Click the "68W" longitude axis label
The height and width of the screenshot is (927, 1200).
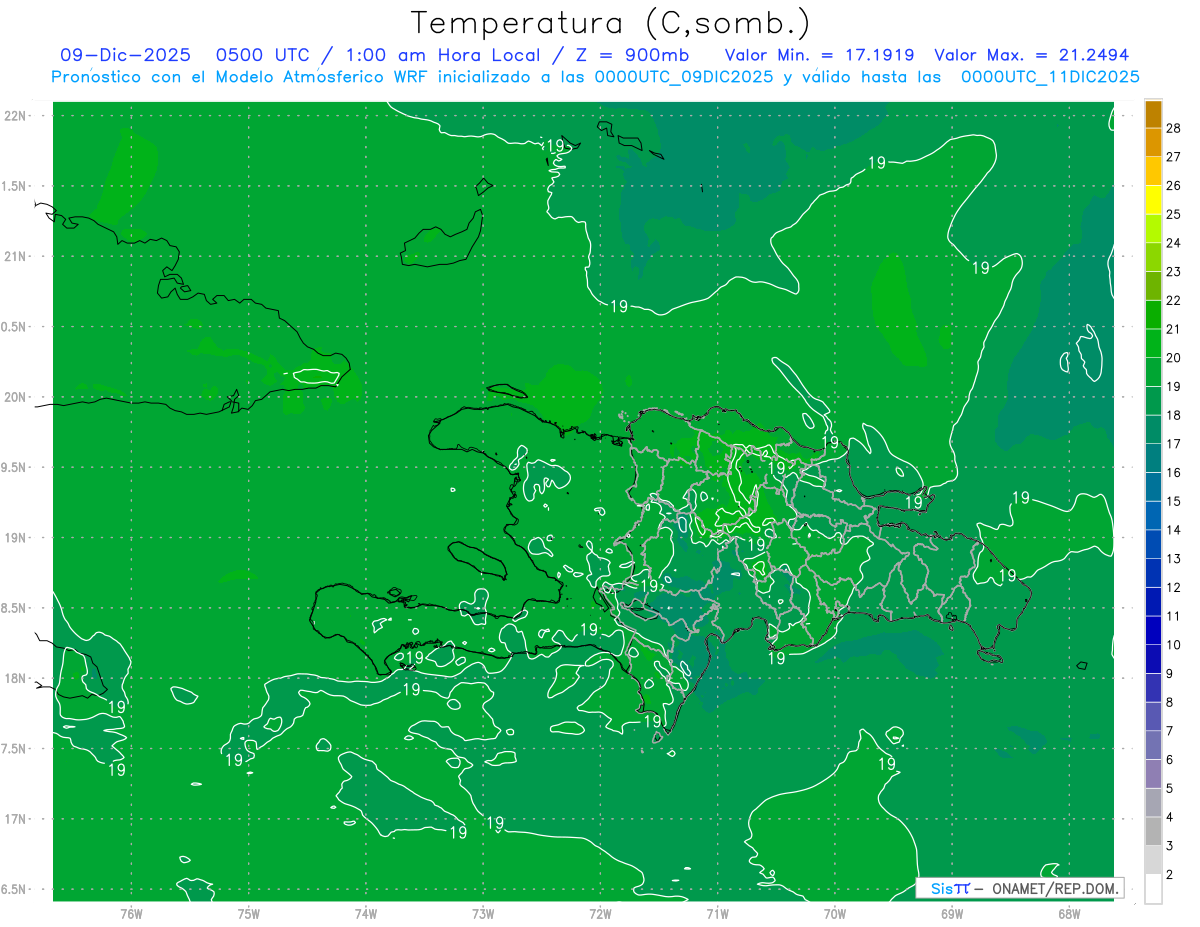pos(1069,914)
